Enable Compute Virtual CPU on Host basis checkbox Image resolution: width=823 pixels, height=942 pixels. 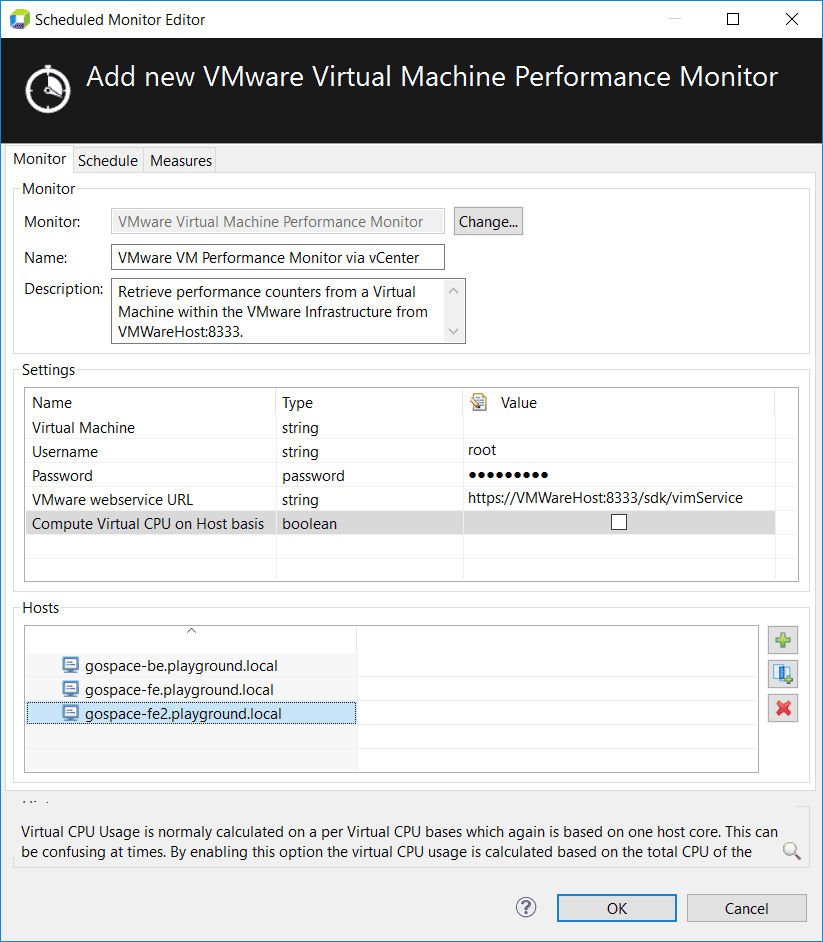(x=619, y=522)
